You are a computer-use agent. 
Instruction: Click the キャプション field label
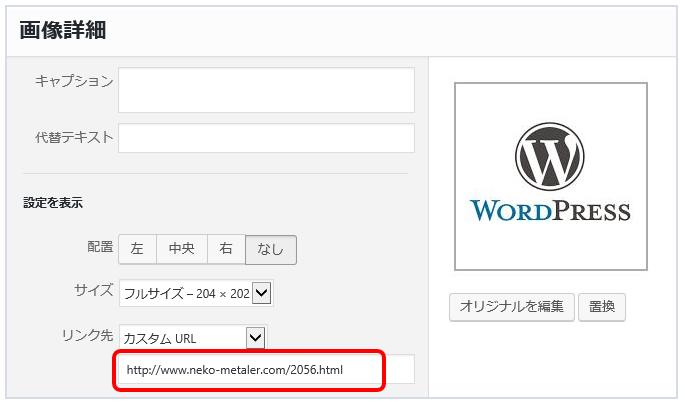pyautogui.click(x=74, y=81)
